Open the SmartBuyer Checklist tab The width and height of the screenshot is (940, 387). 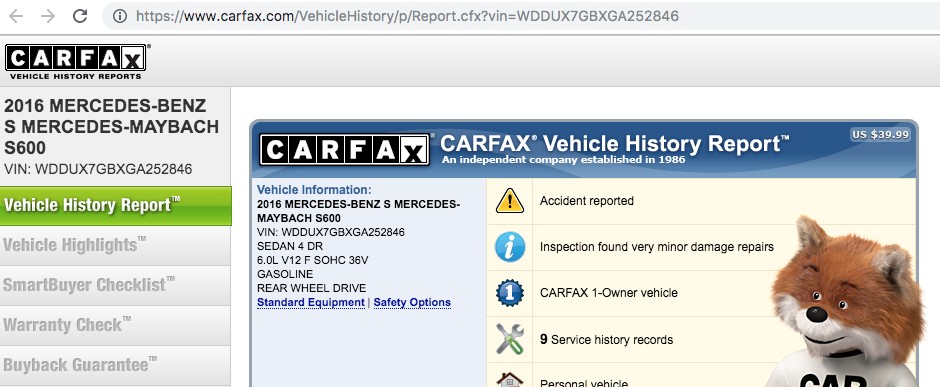coord(115,285)
